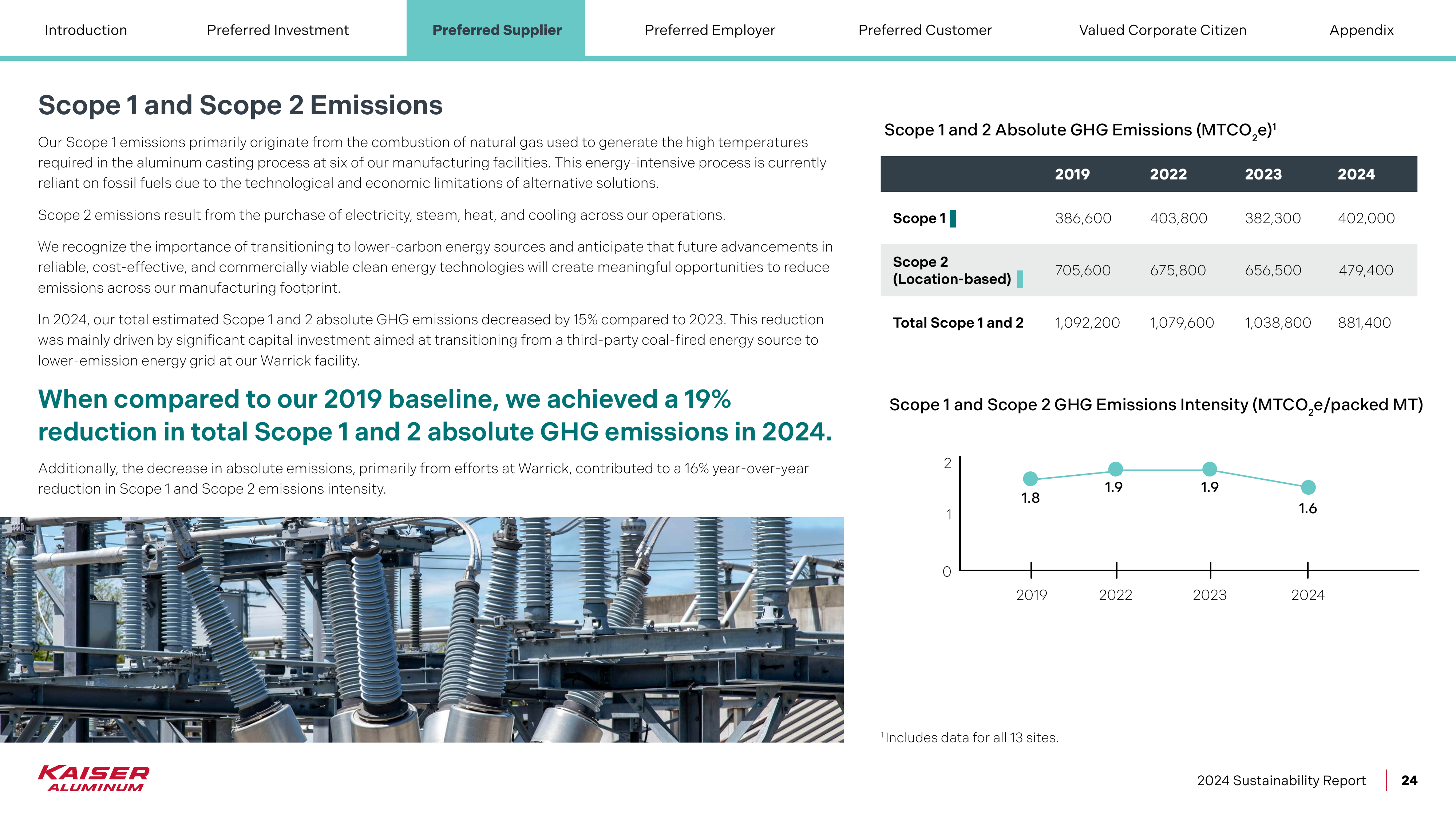The width and height of the screenshot is (1456, 819).
Task: Click the total value 1,079,600
Action: 1182,323
